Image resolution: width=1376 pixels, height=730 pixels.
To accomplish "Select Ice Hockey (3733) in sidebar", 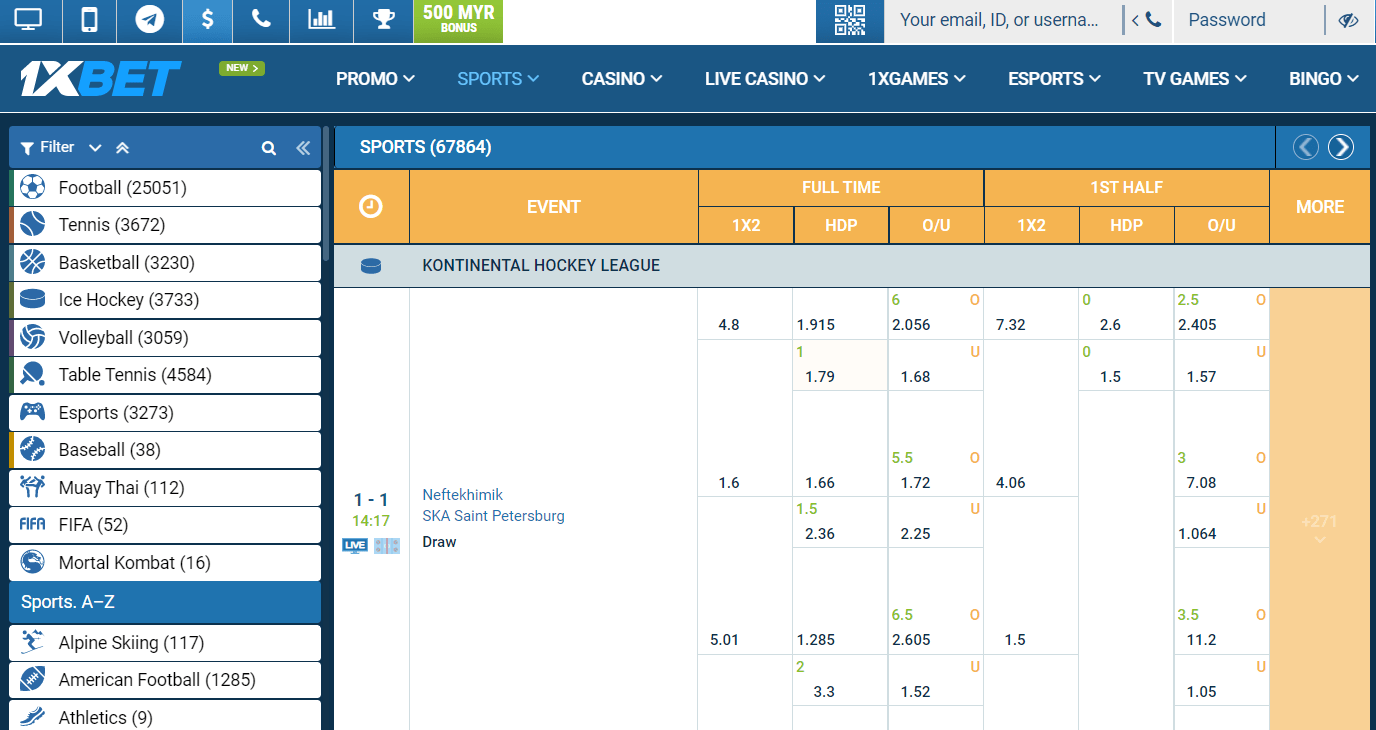I will pos(165,300).
